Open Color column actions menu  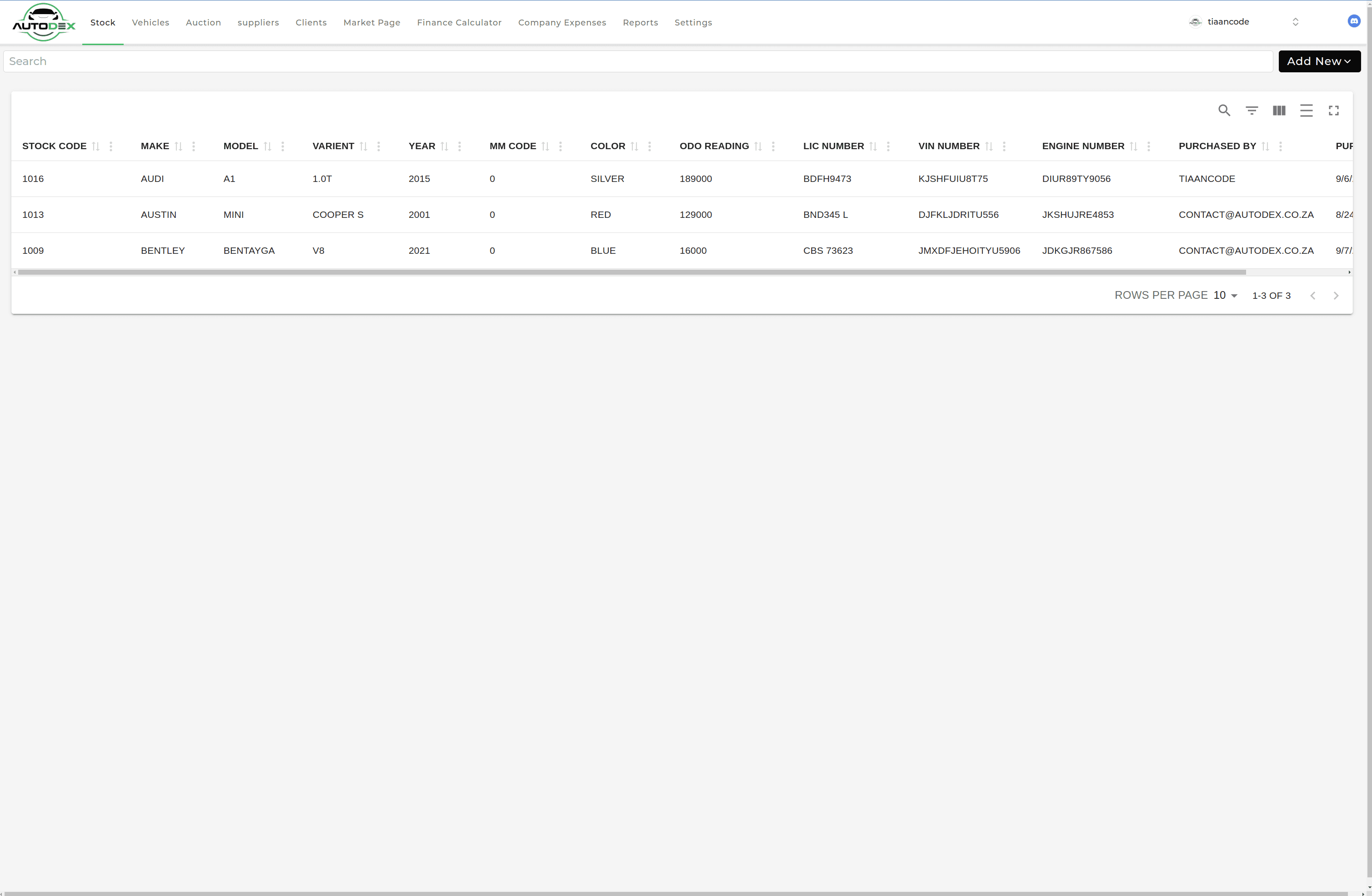click(x=649, y=146)
